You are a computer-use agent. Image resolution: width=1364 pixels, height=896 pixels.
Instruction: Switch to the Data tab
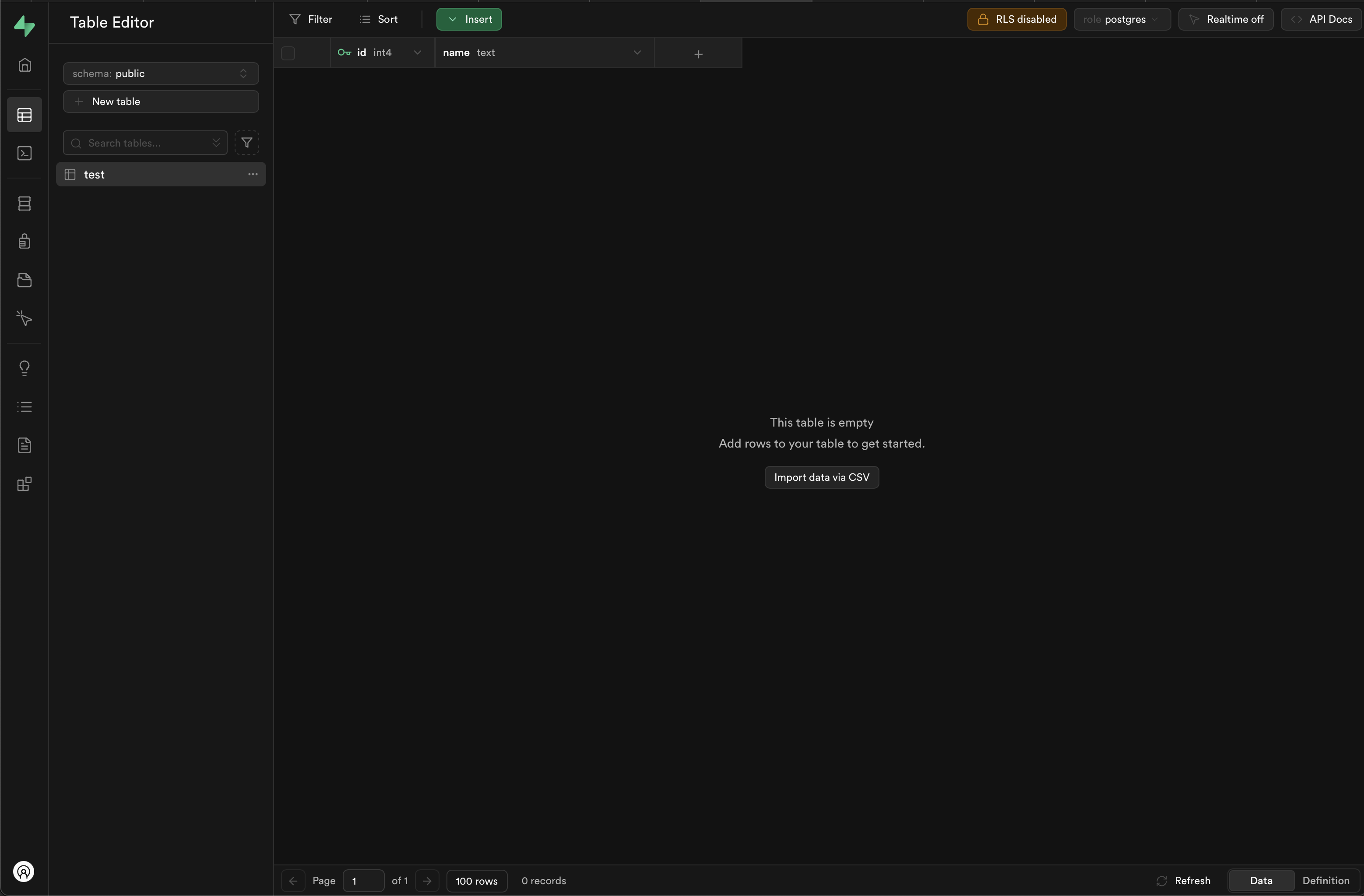pyautogui.click(x=1261, y=881)
